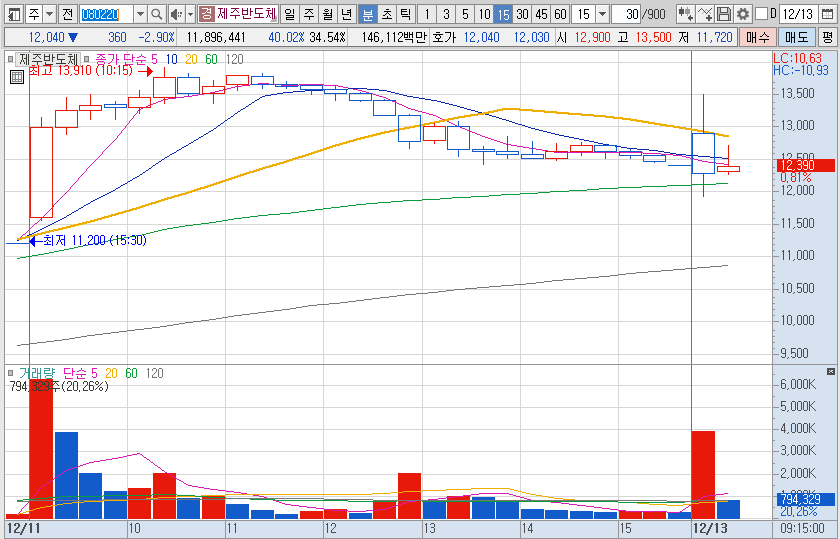The height and width of the screenshot is (539, 840).
Task: Click the speaker sound alert icon
Action: (x=176, y=14)
